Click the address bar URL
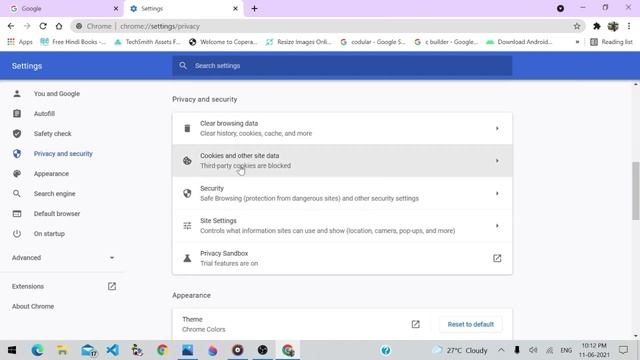 click(160, 26)
